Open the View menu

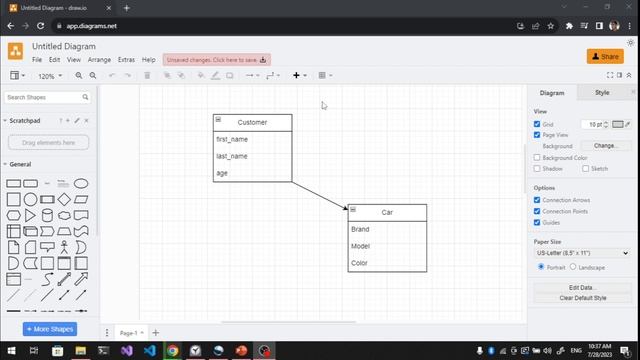(74, 60)
